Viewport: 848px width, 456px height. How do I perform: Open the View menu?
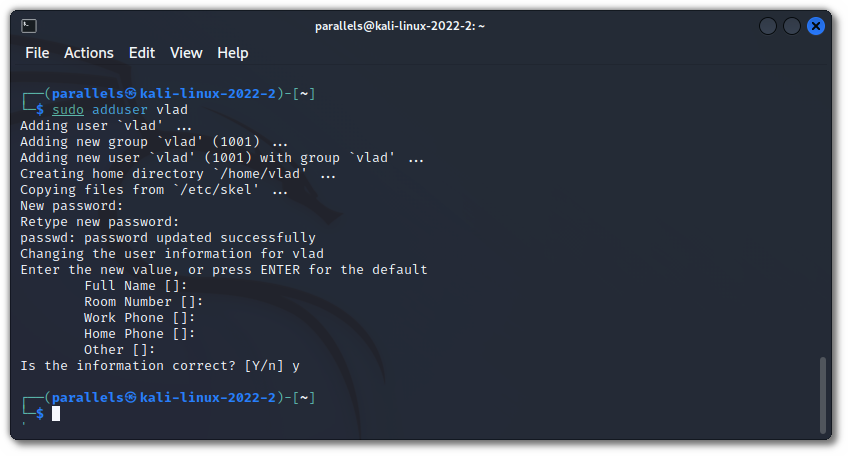[186, 53]
